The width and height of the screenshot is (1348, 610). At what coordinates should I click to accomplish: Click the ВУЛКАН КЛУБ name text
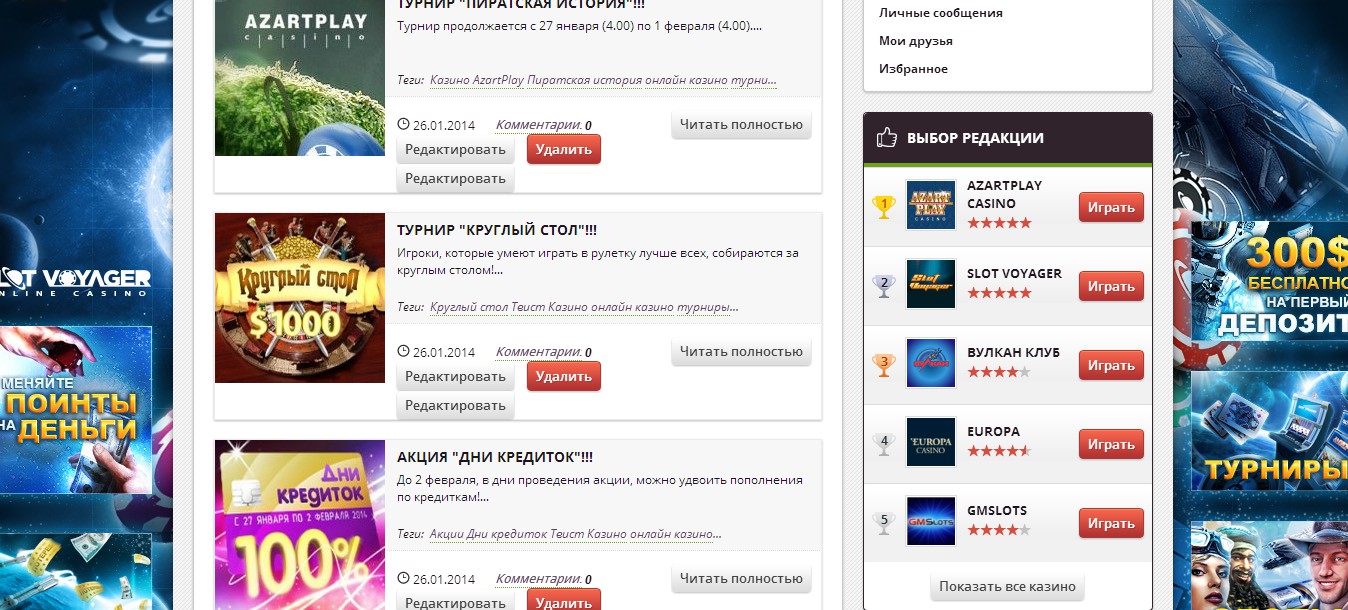(1013, 352)
